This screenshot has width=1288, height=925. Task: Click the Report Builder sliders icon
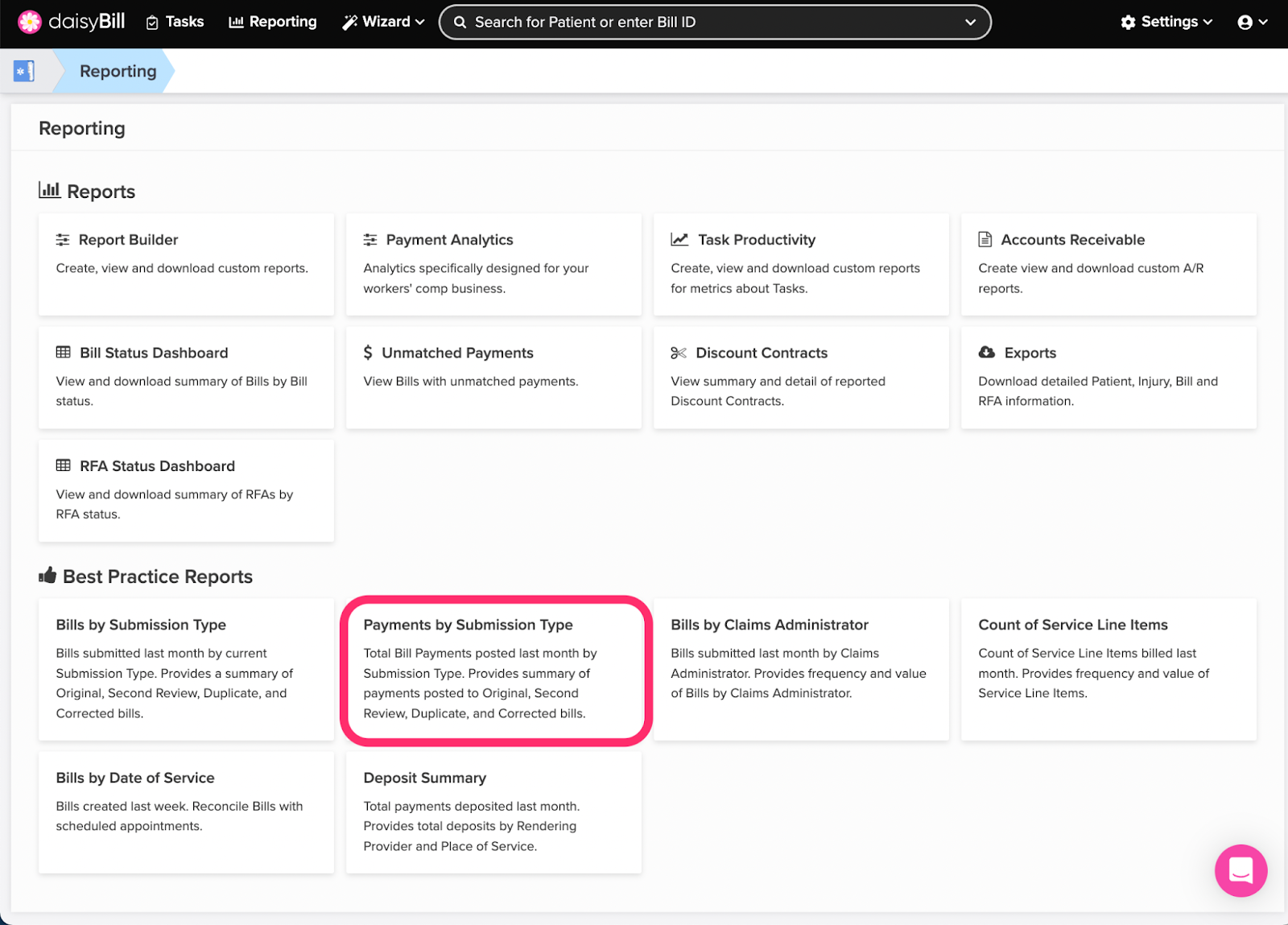pyautogui.click(x=63, y=240)
